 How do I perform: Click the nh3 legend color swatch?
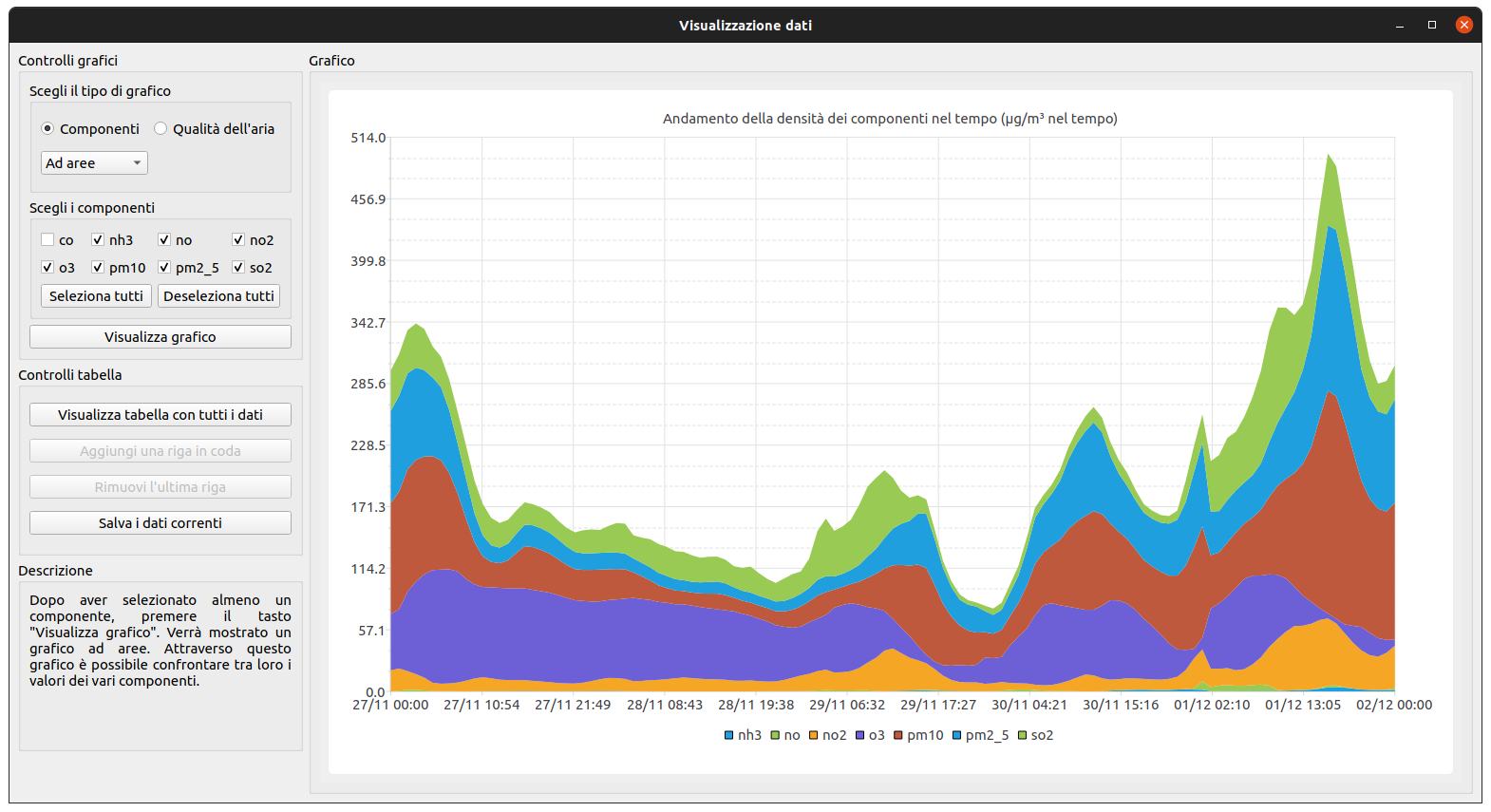coord(729,735)
